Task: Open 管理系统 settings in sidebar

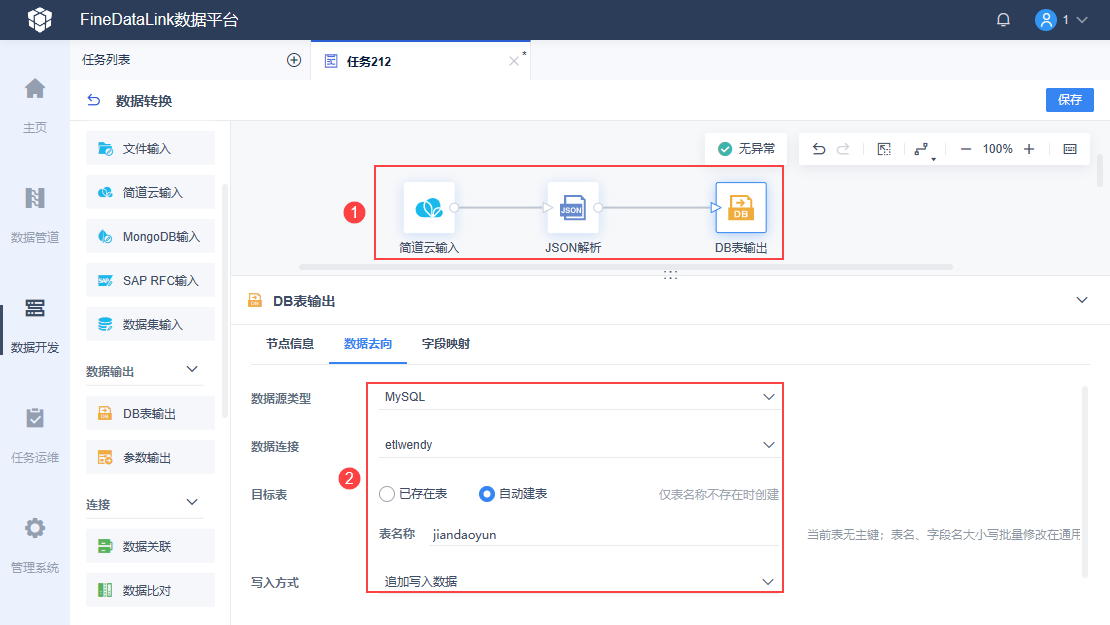Action: pos(35,546)
